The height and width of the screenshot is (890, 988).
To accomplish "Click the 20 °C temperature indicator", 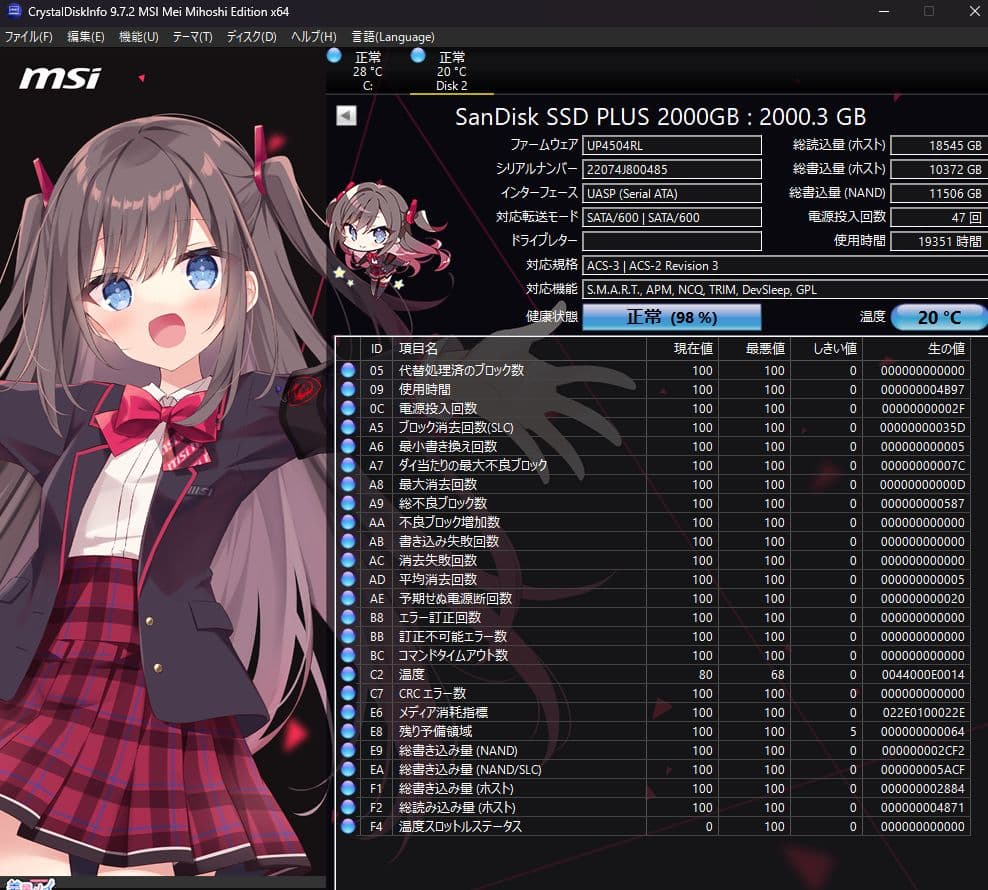I will coord(939,317).
